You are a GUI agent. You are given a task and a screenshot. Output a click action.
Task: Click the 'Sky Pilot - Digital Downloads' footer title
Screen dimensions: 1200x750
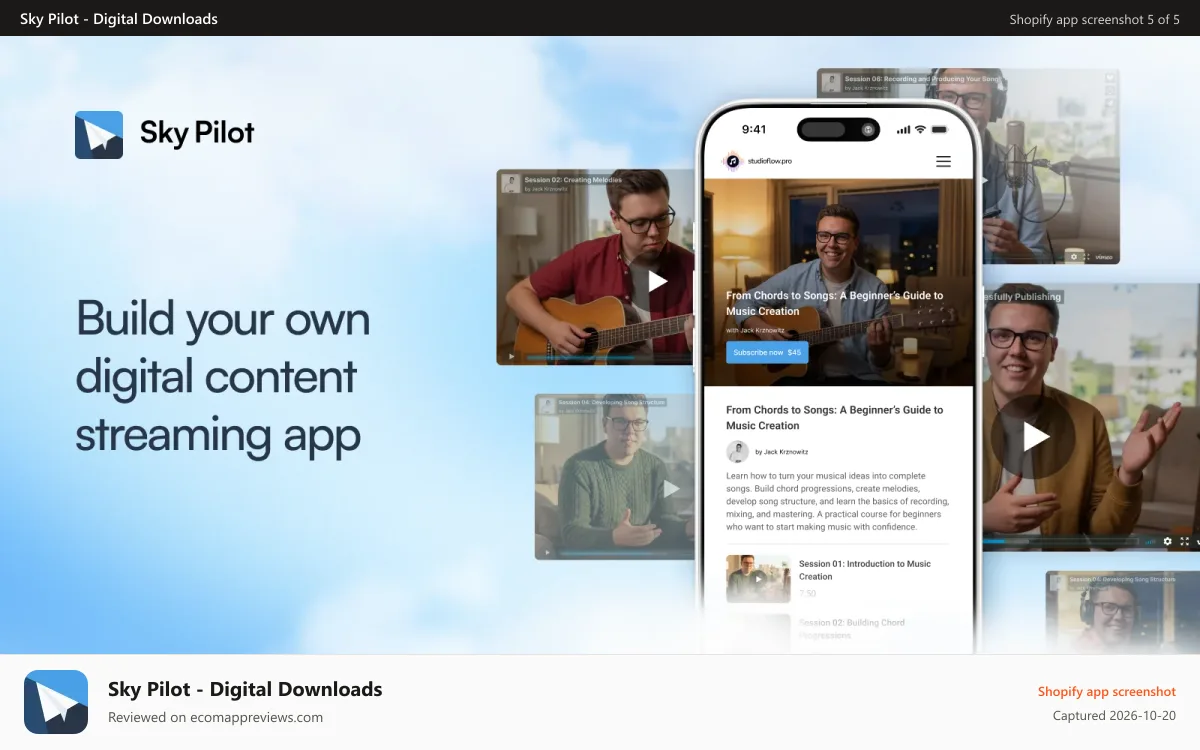(245, 689)
